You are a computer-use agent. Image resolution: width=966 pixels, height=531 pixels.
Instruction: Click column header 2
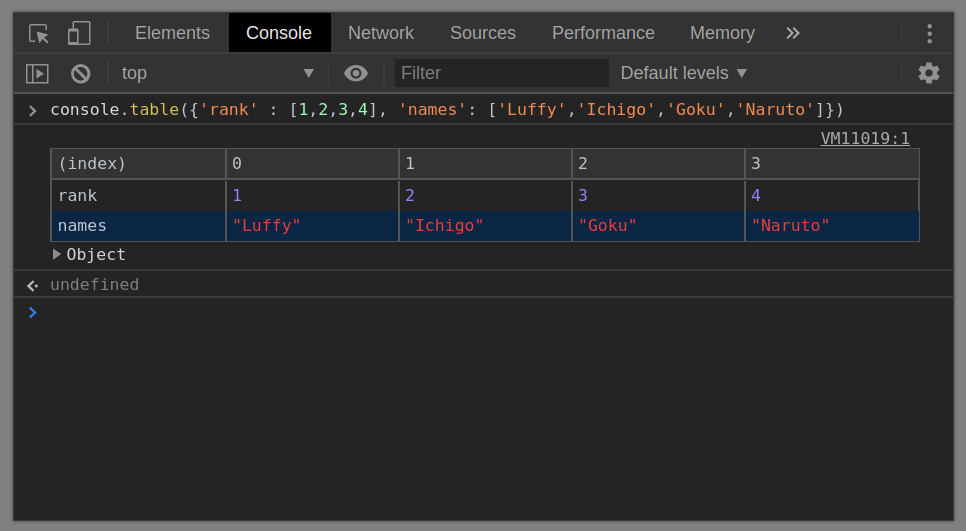pyautogui.click(x=659, y=164)
